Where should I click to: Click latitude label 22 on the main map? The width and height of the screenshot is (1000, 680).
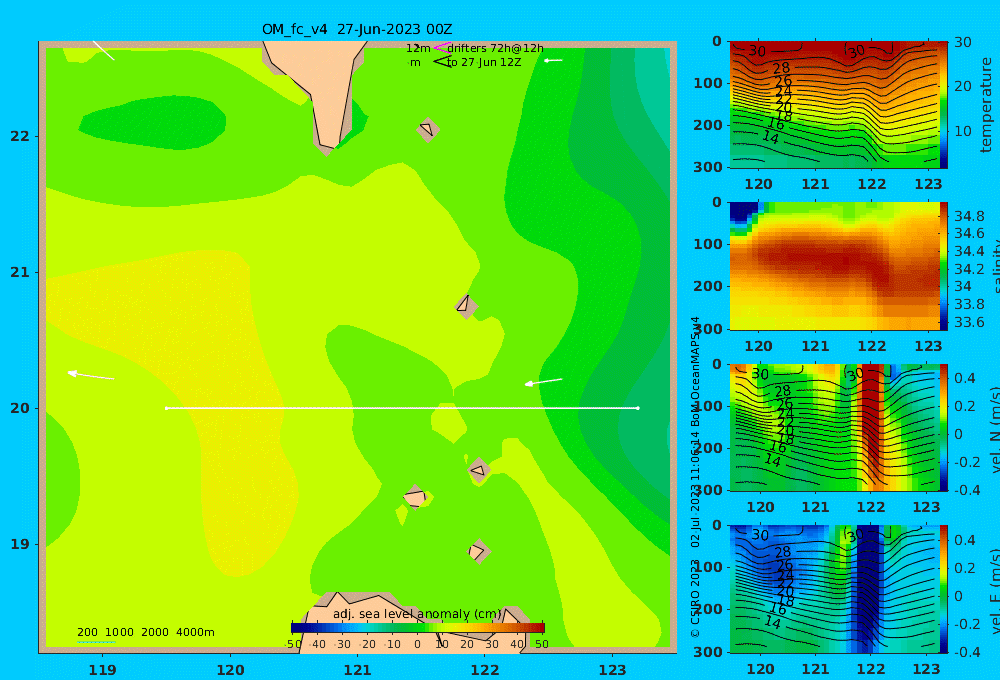pos(20,136)
